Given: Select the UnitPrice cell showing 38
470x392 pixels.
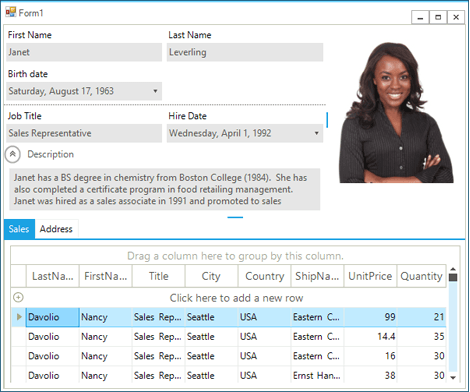Looking at the screenshot, I should [x=370, y=375].
